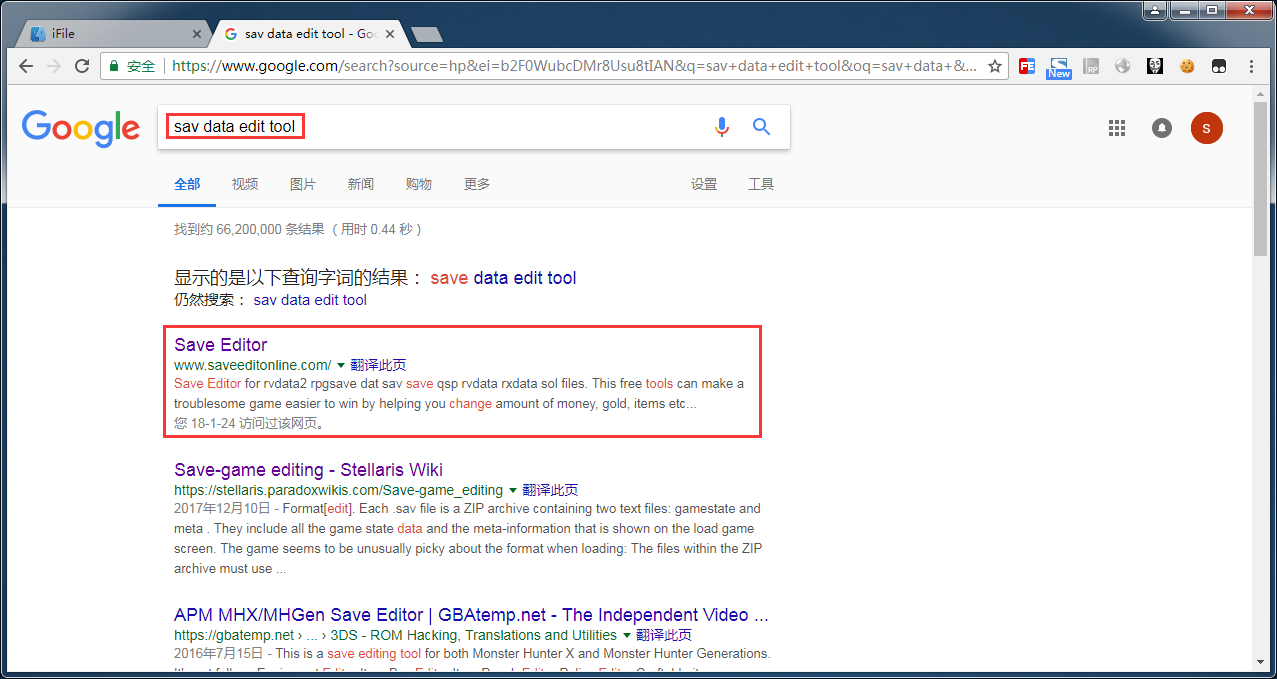This screenshot has height=679, width=1277.
Task: Expand dropdown arrow beside stellaris.paradoxwikis.com URL
Action: [512, 490]
